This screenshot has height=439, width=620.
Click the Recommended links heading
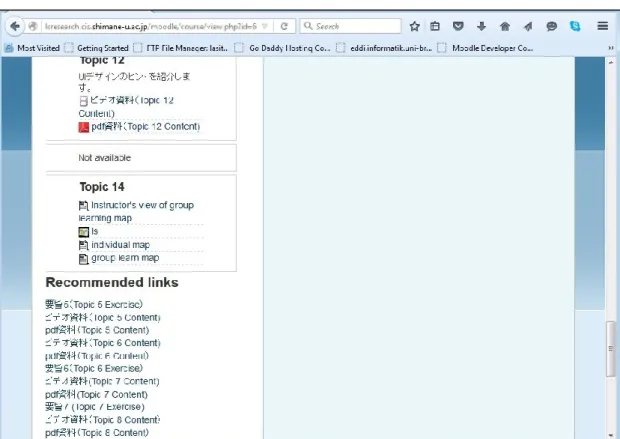click(112, 282)
